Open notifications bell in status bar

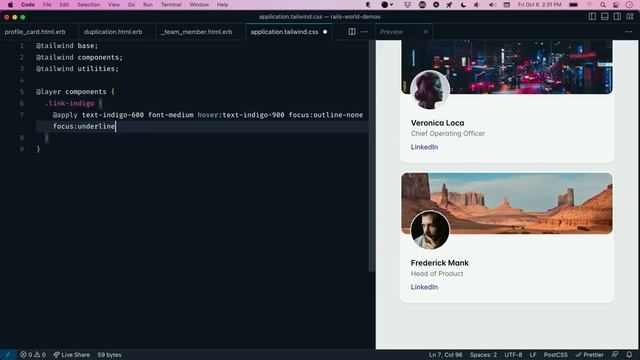pyautogui.click(x=629, y=355)
